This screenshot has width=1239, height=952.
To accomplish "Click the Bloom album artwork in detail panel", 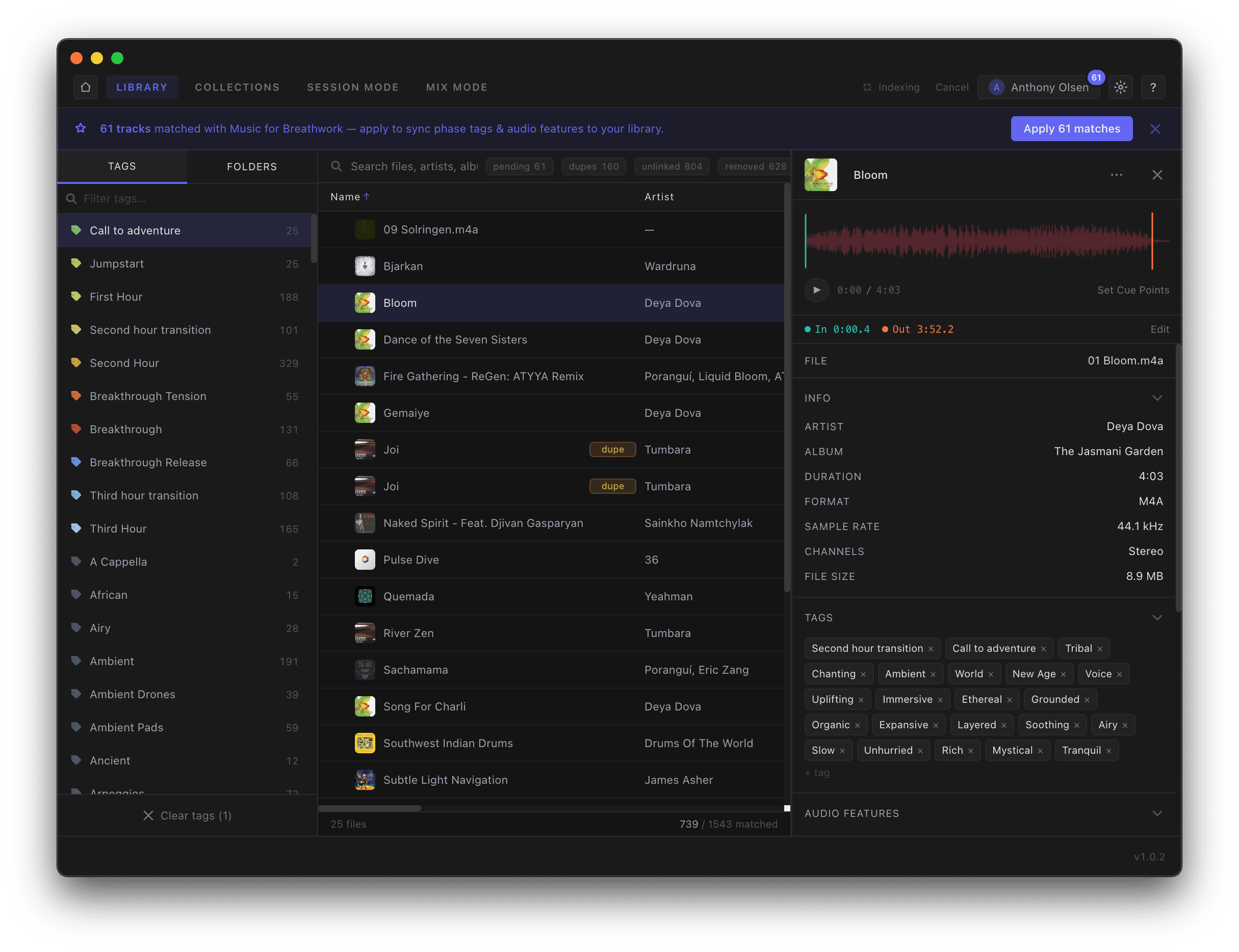I will tap(821, 175).
